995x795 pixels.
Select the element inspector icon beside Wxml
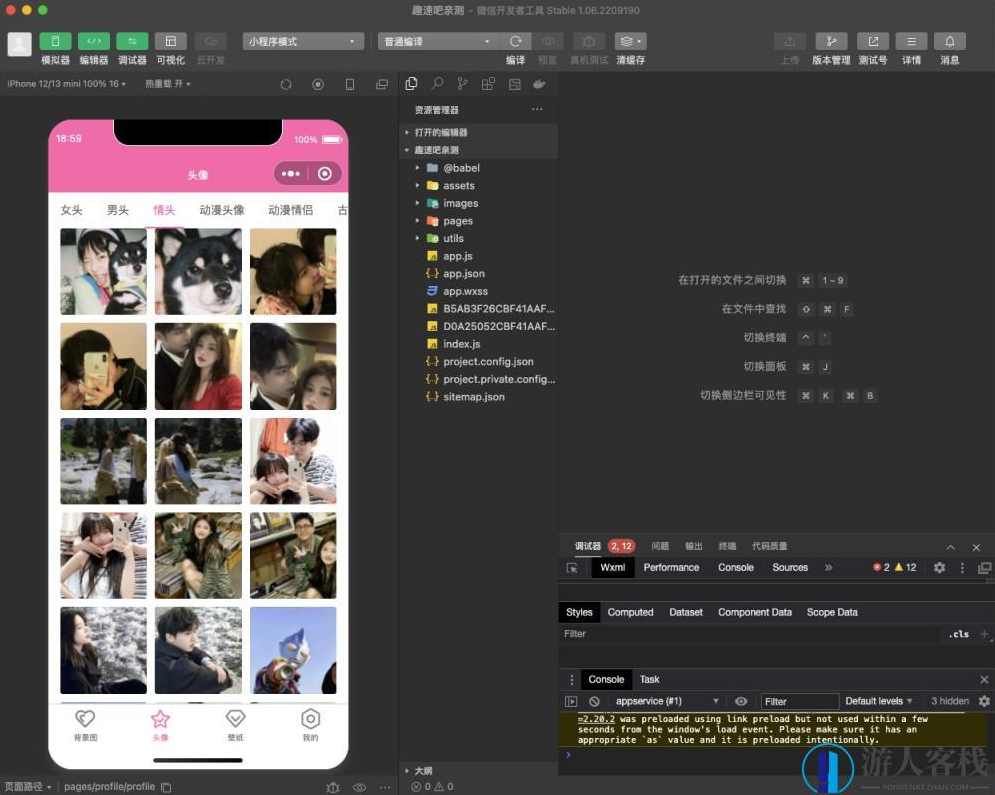[x=571, y=567]
